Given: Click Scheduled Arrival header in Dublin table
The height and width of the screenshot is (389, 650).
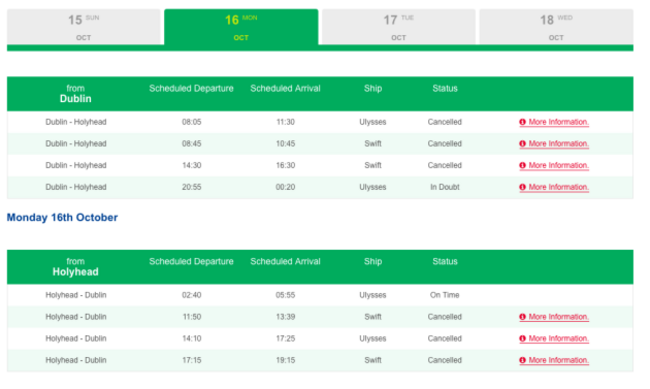Looking at the screenshot, I should pos(285,88).
